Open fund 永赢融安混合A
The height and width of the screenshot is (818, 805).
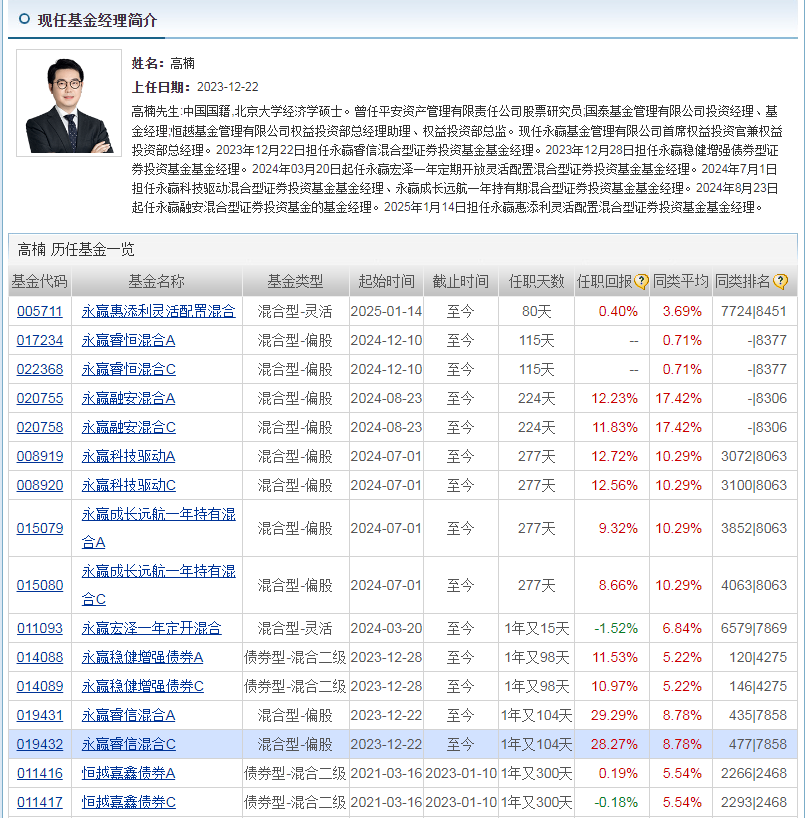[x=128, y=399]
